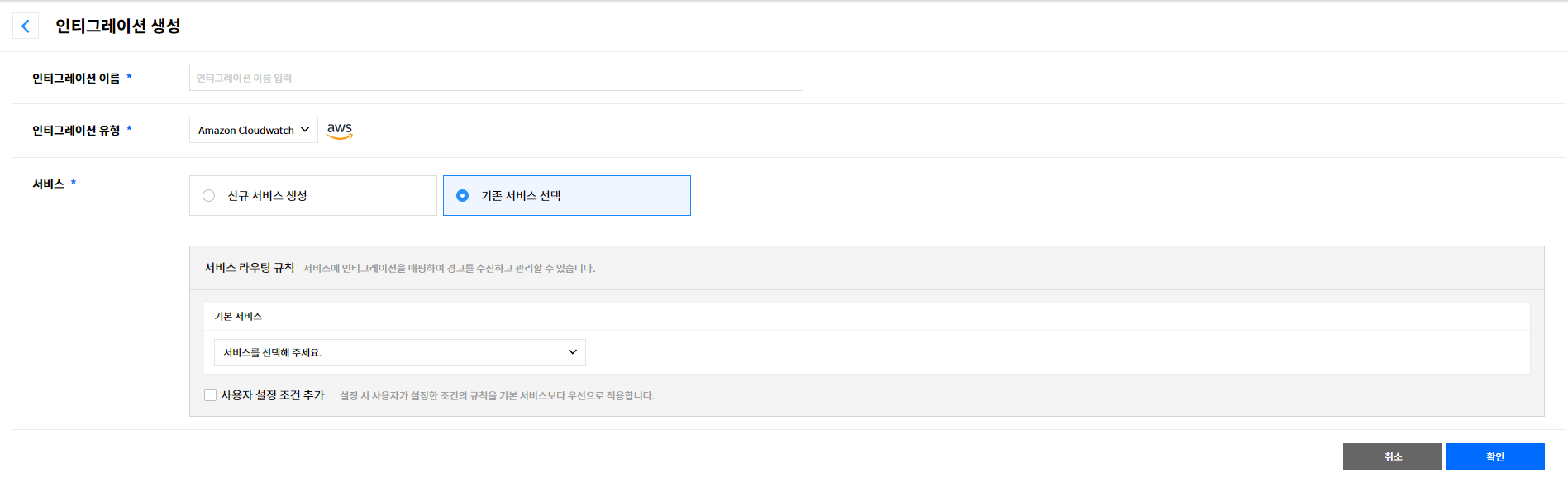Select the 신규 서비스 생성 radio option

click(209, 196)
